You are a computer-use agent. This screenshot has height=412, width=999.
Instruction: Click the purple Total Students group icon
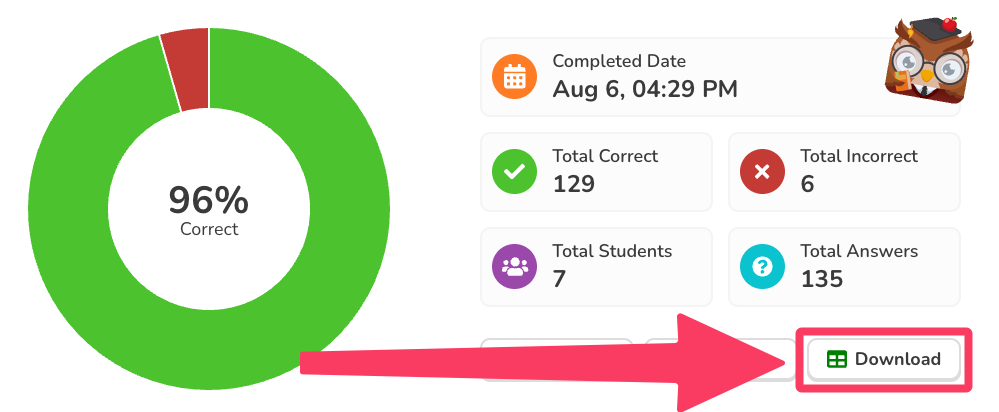(515, 267)
